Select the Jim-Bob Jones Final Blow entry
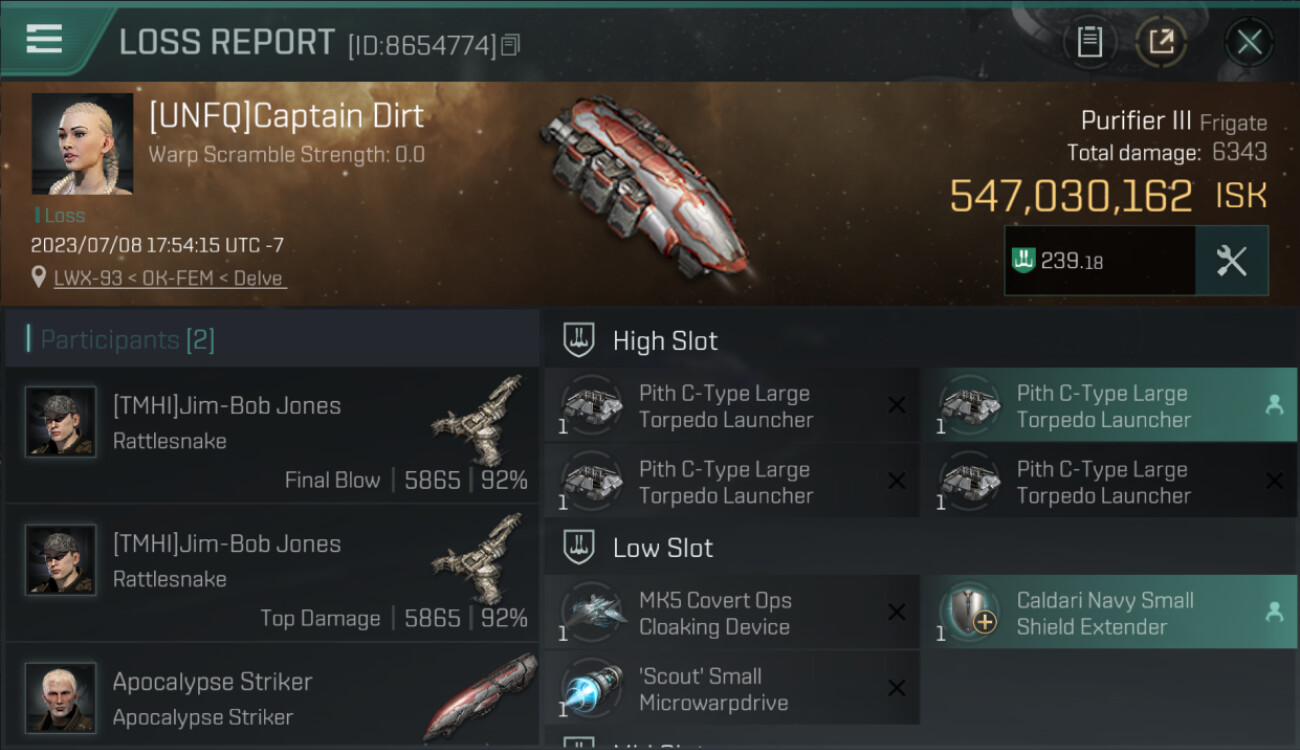Image resolution: width=1300 pixels, height=750 pixels. point(272,435)
